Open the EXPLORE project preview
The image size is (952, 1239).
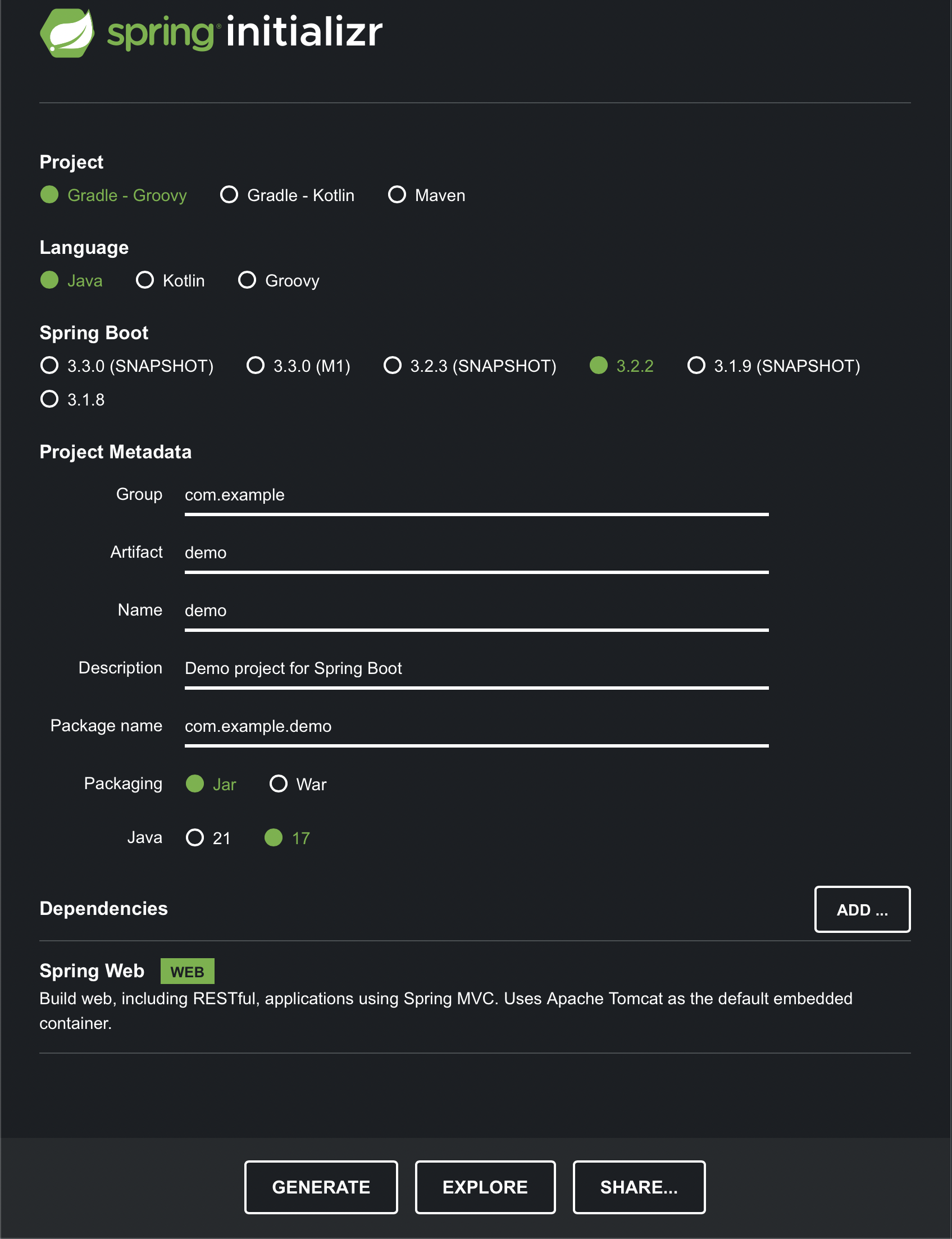click(485, 1187)
